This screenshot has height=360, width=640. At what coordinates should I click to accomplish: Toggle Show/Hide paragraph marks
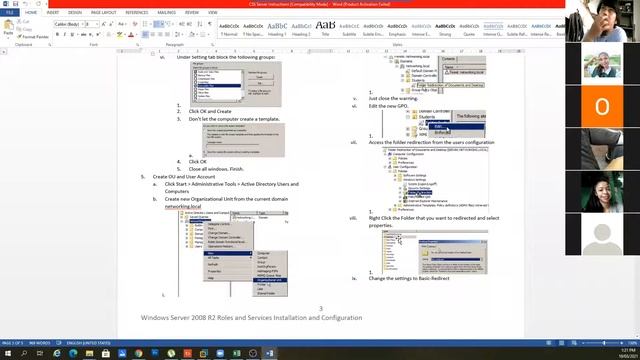(x=210, y=24)
